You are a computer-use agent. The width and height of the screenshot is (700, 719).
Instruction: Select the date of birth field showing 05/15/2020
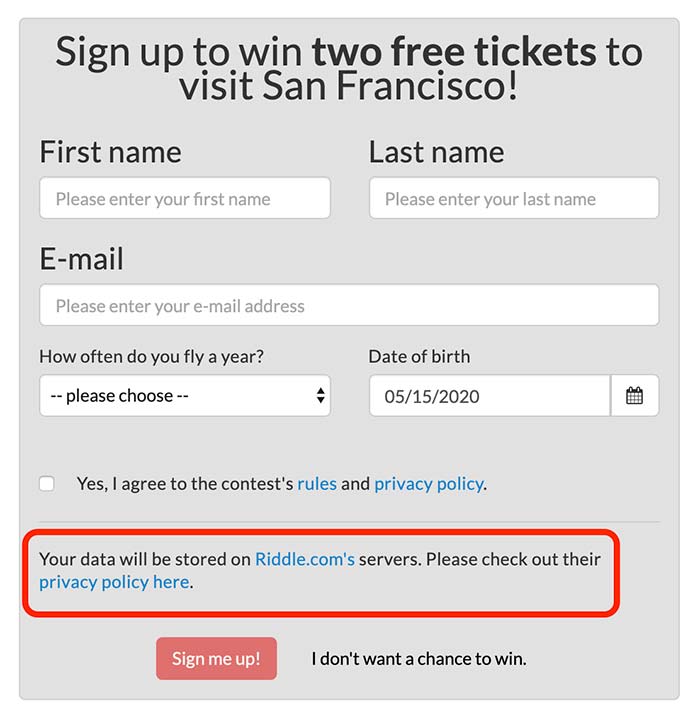click(x=490, y=396)
